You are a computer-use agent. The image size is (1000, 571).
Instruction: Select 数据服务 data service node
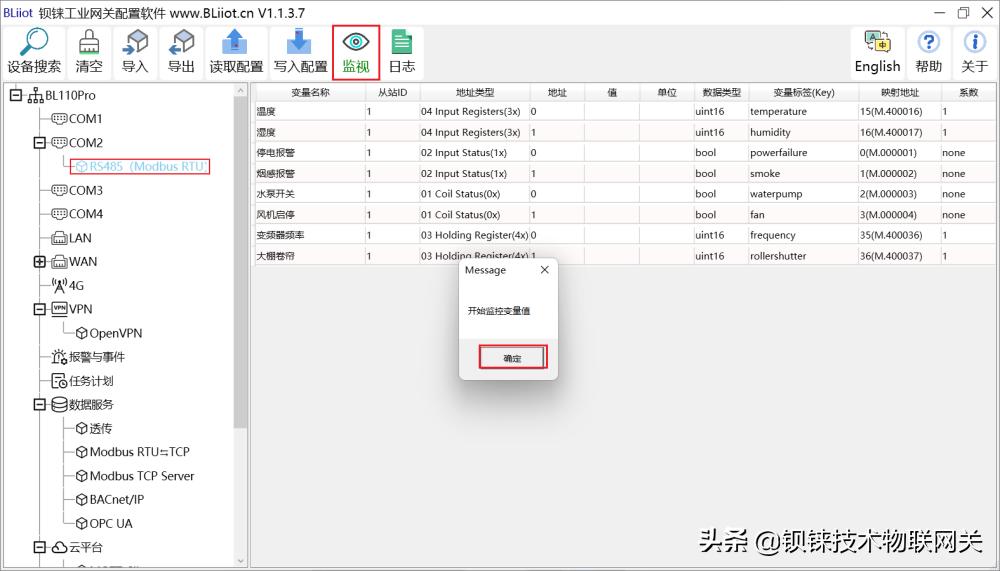(x=82, y=404)
